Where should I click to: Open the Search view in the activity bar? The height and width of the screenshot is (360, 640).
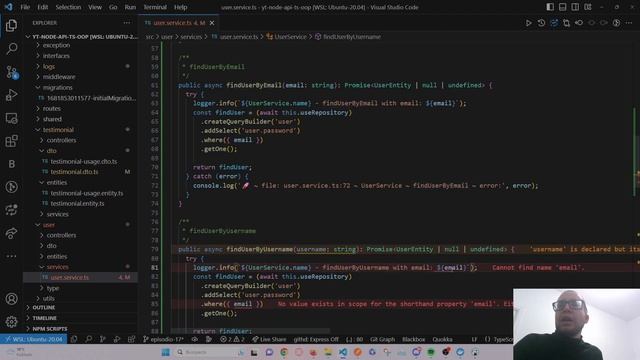(x=11, y=49)
